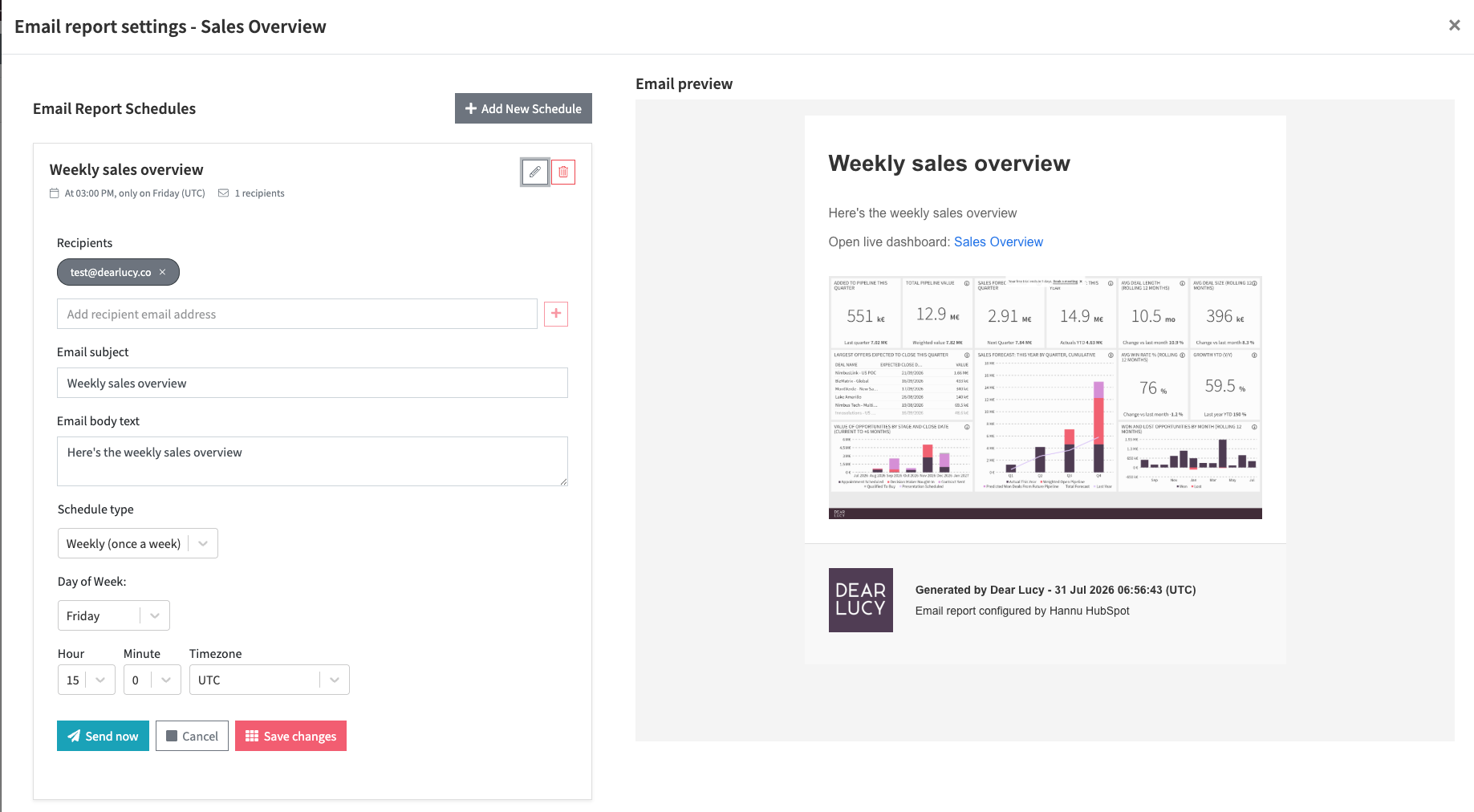Click the recipients envelope icon
Image resolution: width=1474 pixels, height=812 pixels.
click(224, 193)
